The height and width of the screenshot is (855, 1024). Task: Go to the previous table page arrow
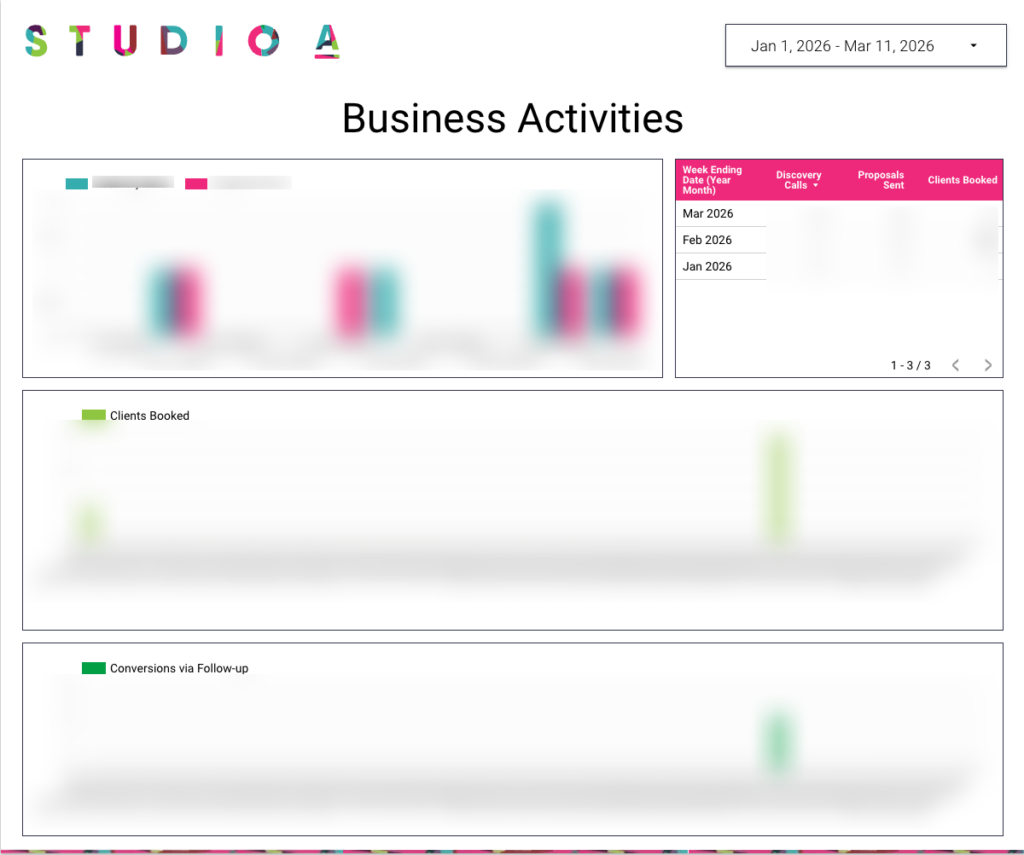(x=955, y=365)
